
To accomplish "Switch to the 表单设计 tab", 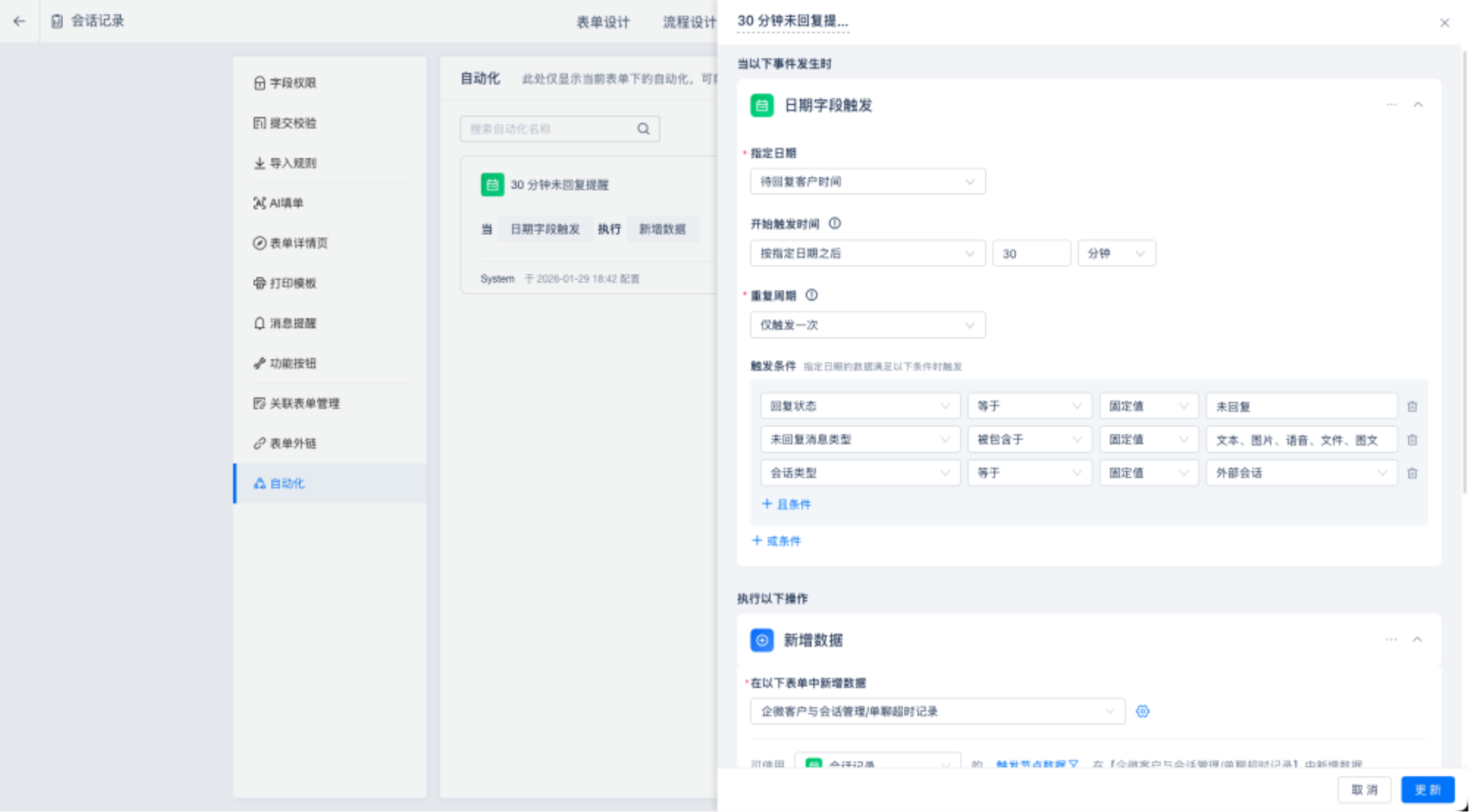I will (603, 22).
